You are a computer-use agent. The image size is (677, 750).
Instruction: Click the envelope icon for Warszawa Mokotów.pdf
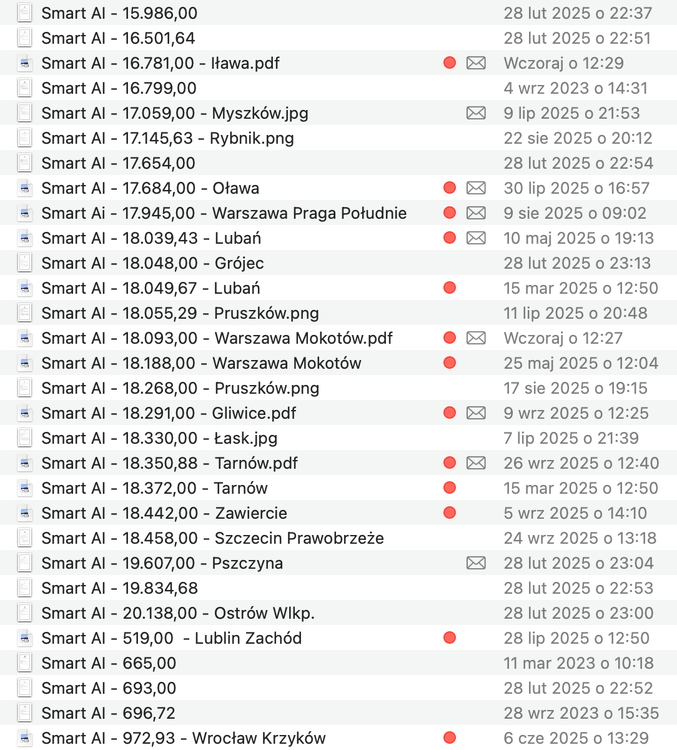click(x=476, y=338)
